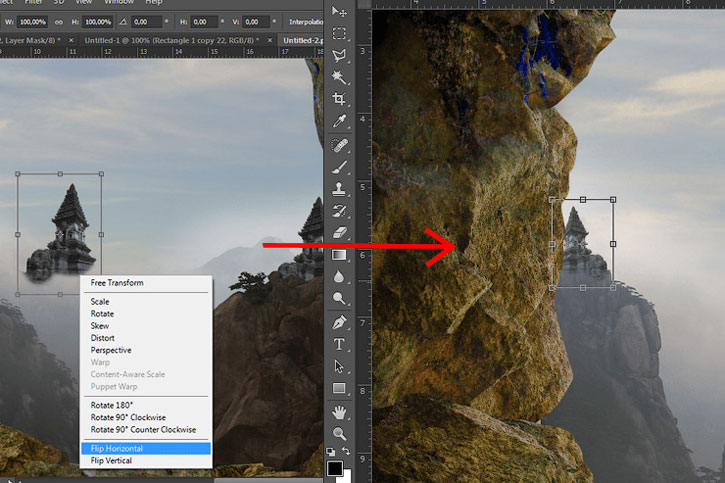
Task: Select the Eraser tool
Action: pos(339,232)
